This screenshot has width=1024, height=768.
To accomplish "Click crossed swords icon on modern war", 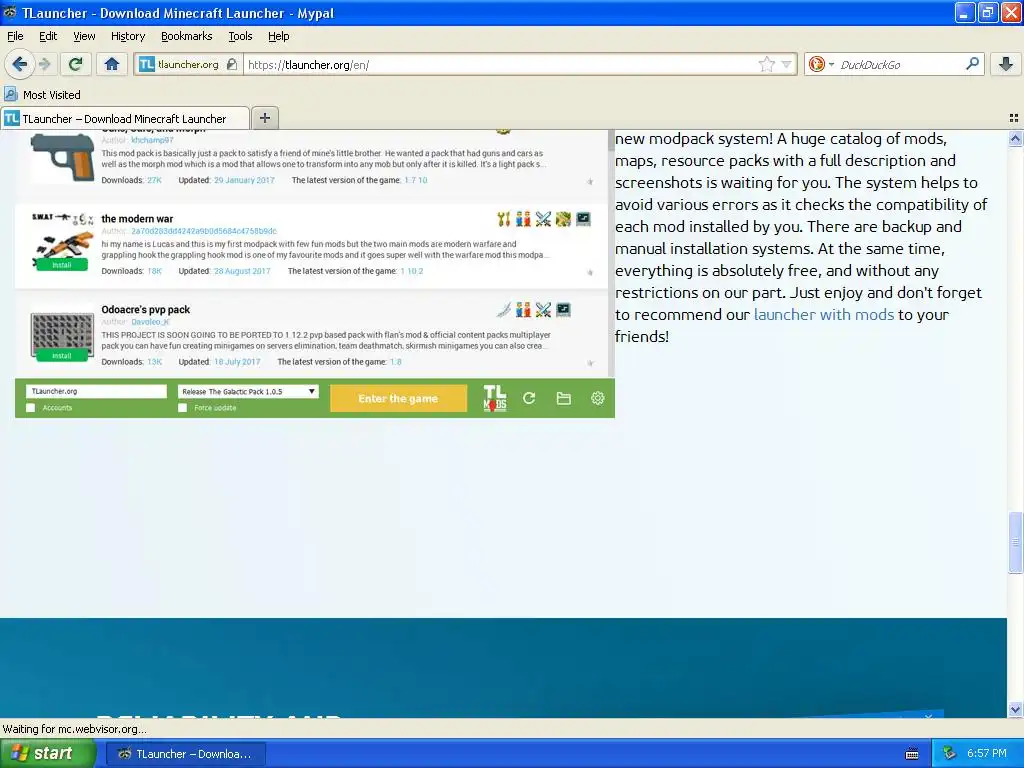I will (x=543, y=219).
